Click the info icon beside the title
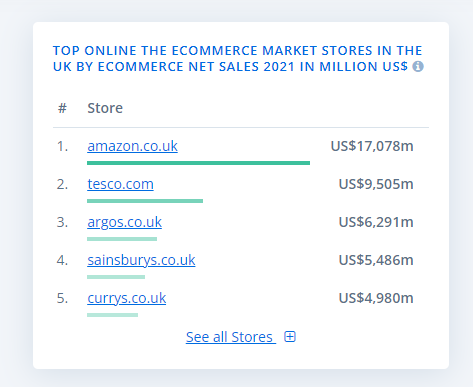The height and width of the screenshot is (387, 473). (x=418, y=66)
